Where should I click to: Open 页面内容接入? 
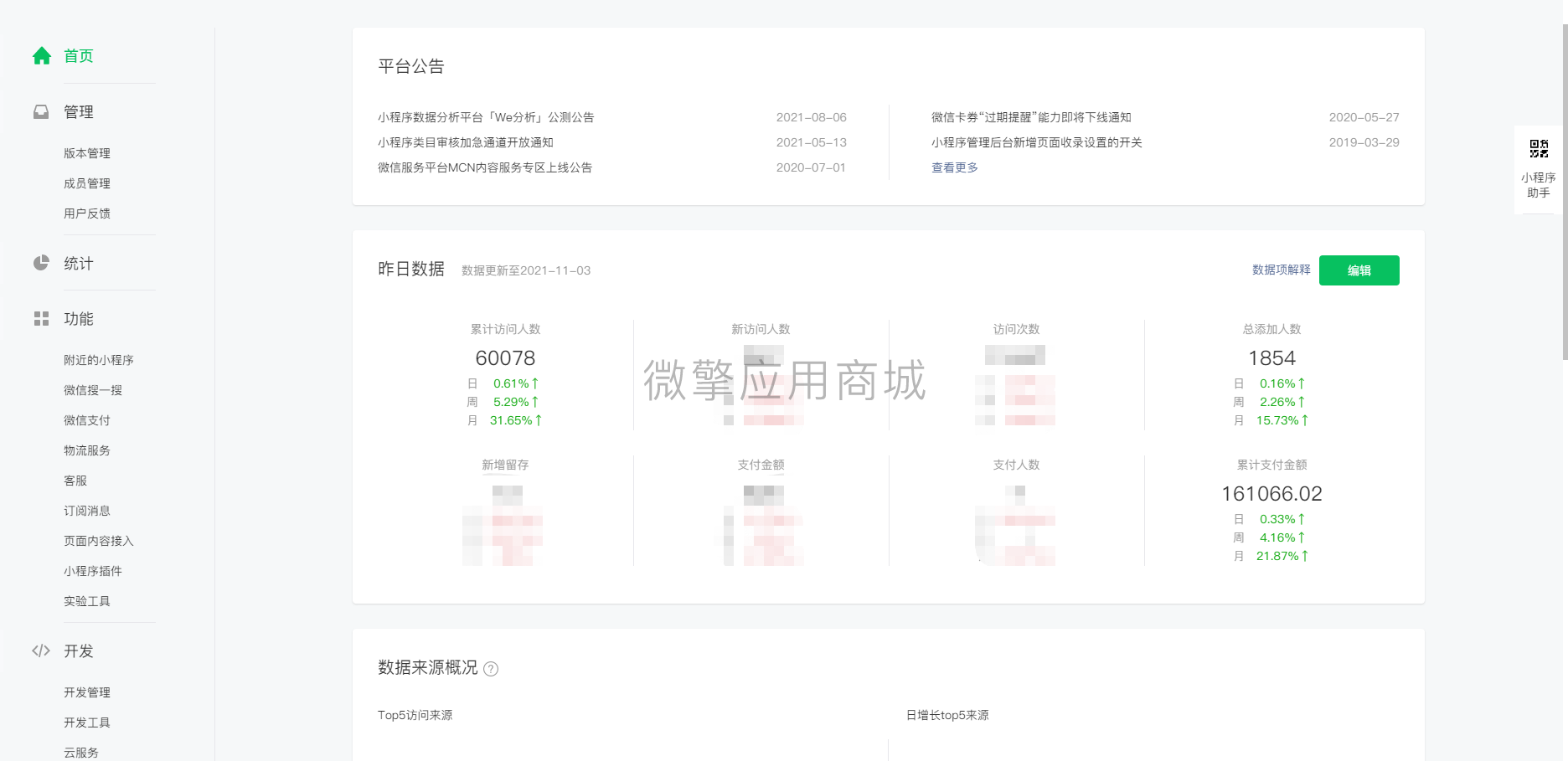99,541
